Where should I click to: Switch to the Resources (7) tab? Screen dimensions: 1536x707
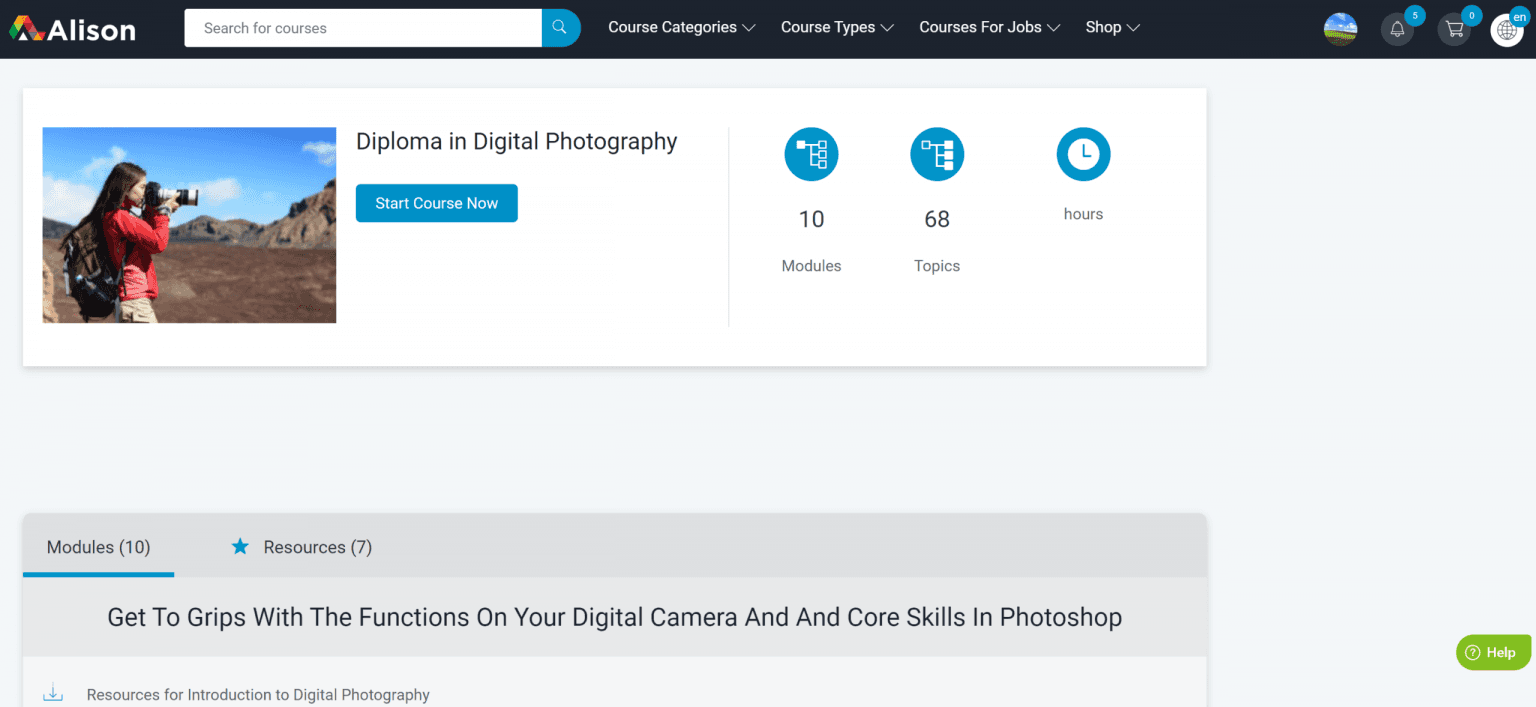[317, 547]
